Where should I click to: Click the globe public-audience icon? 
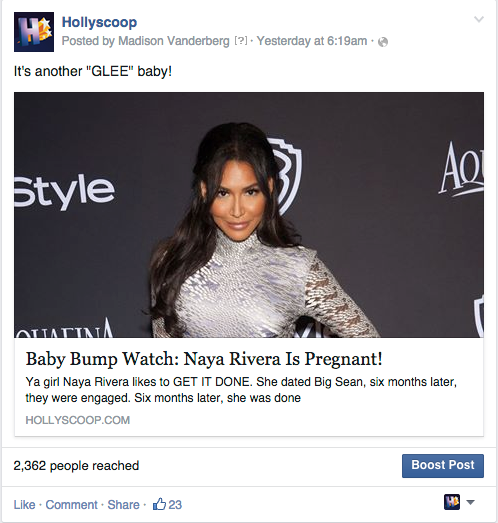(383, 42)
